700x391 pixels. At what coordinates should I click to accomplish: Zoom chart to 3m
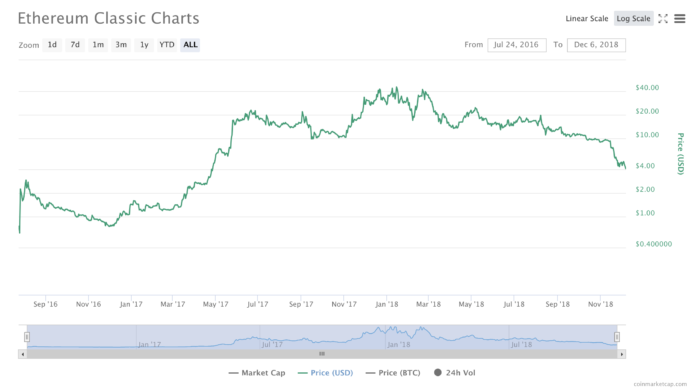[121, 45]
